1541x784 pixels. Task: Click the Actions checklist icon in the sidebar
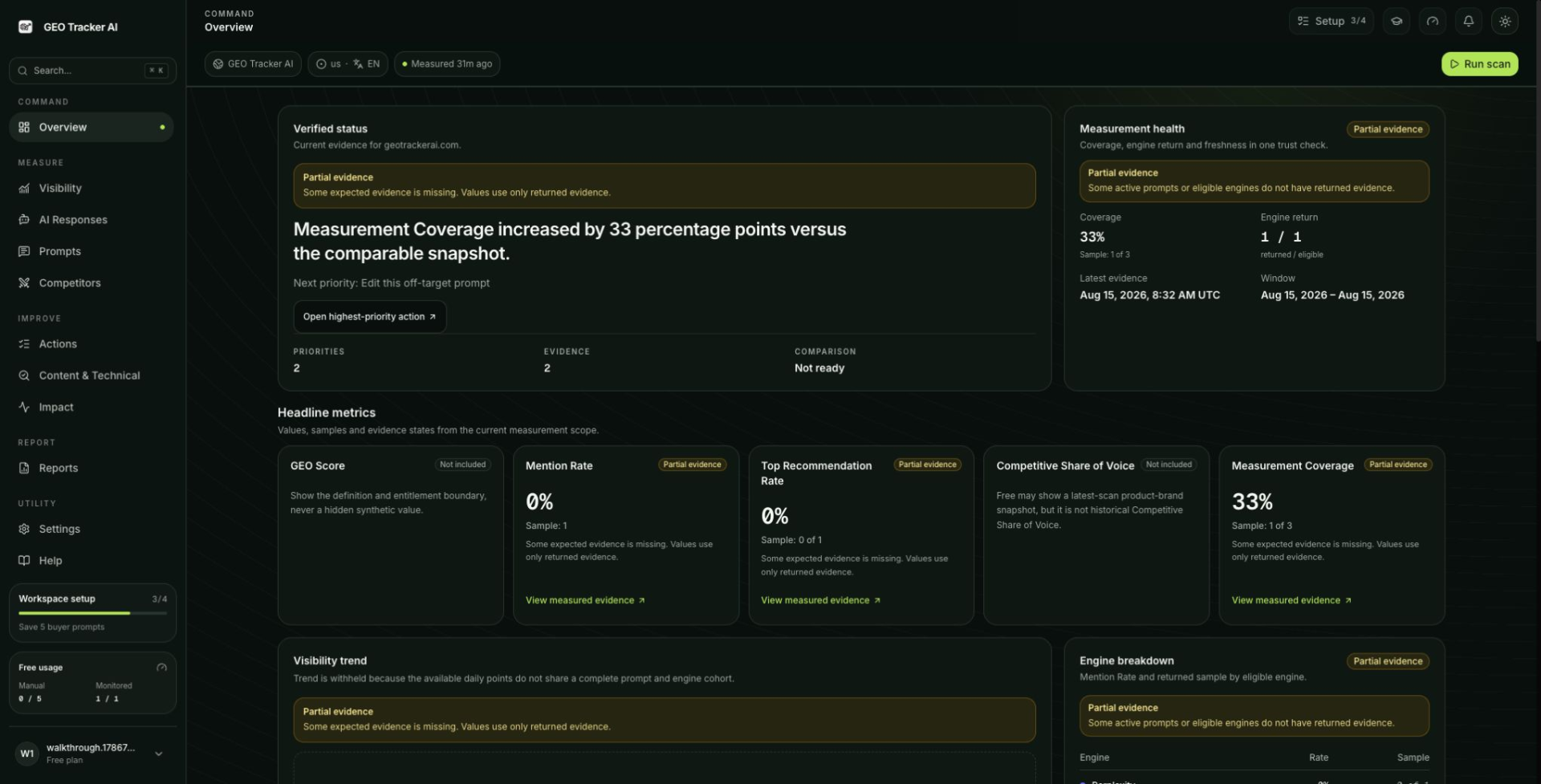[24, 343]
